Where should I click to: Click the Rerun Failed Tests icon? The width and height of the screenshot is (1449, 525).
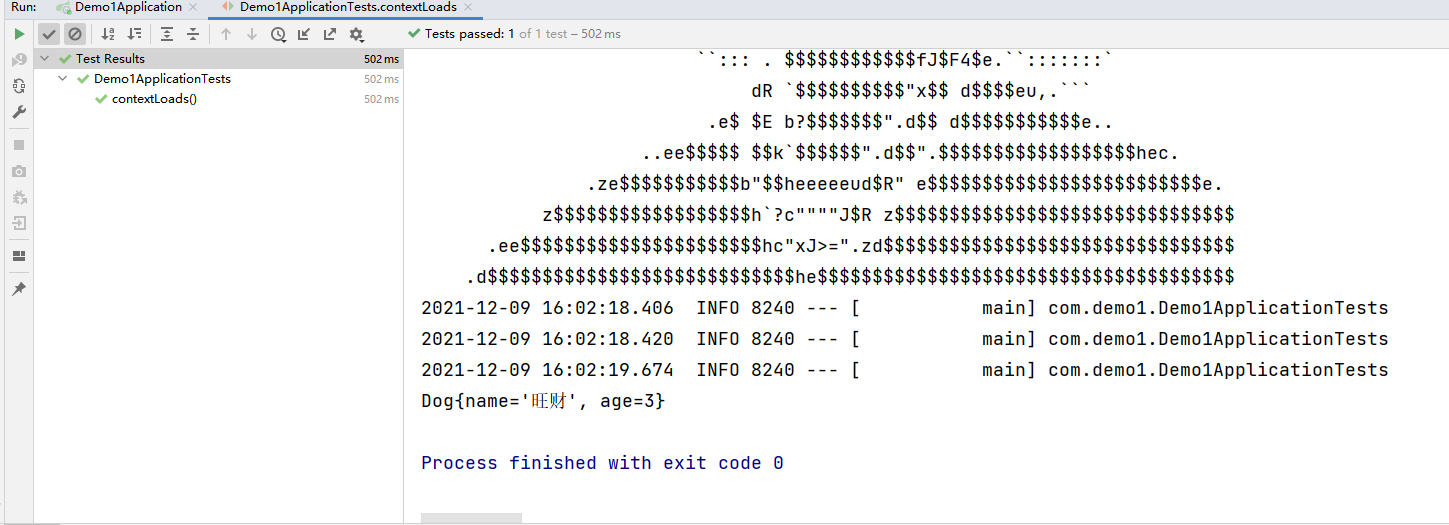pos(19,60)
